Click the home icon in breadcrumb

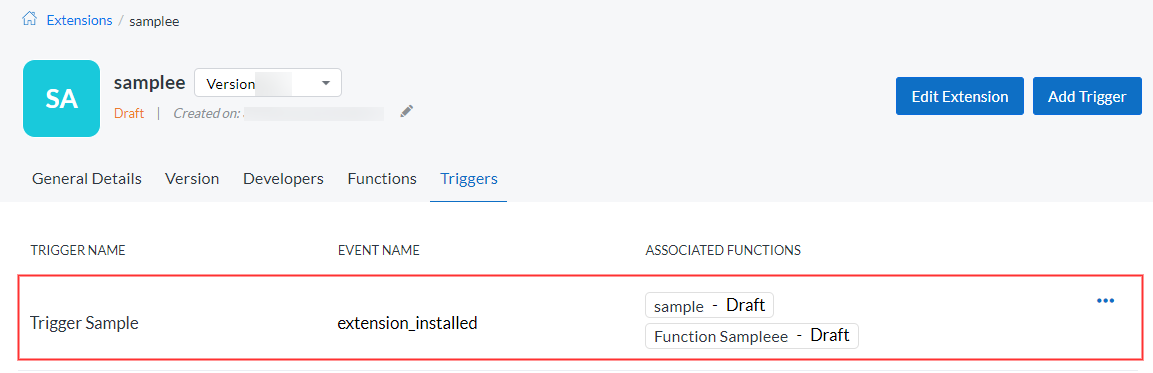(29, 19)
